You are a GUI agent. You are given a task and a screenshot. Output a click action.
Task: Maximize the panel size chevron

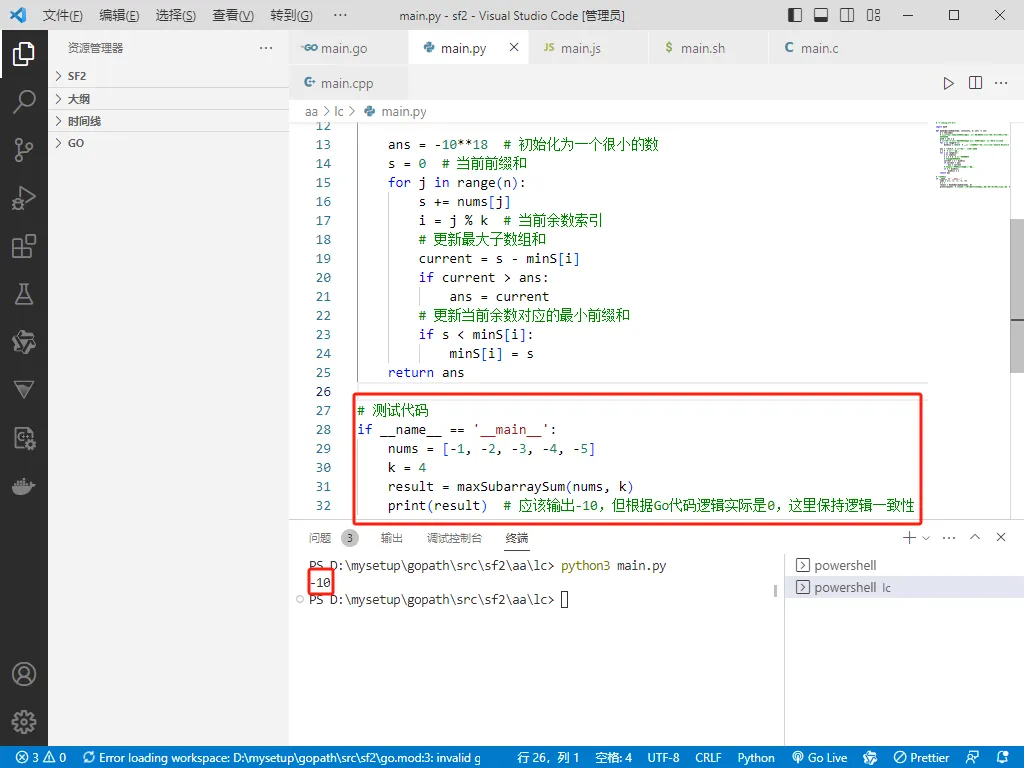point(975,537)
